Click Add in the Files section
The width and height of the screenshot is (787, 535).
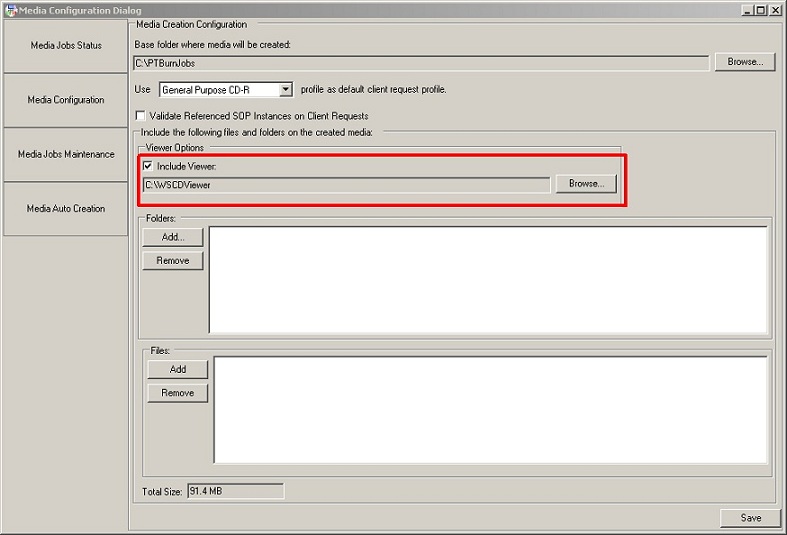(177, 369)
